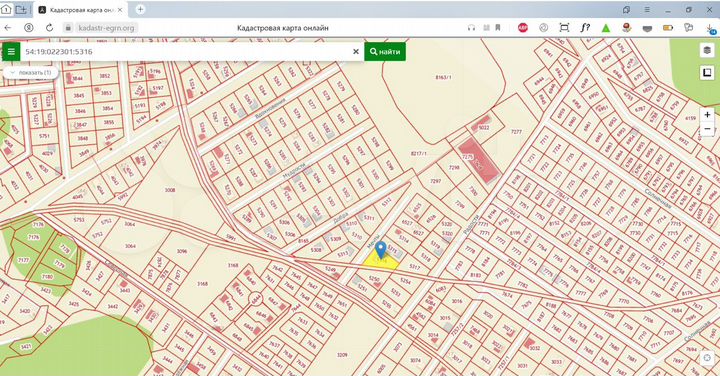The height and width of the screenshot is (376, 720).
Task: Click parcel 5991 along the road
Action: click(231, 237)
